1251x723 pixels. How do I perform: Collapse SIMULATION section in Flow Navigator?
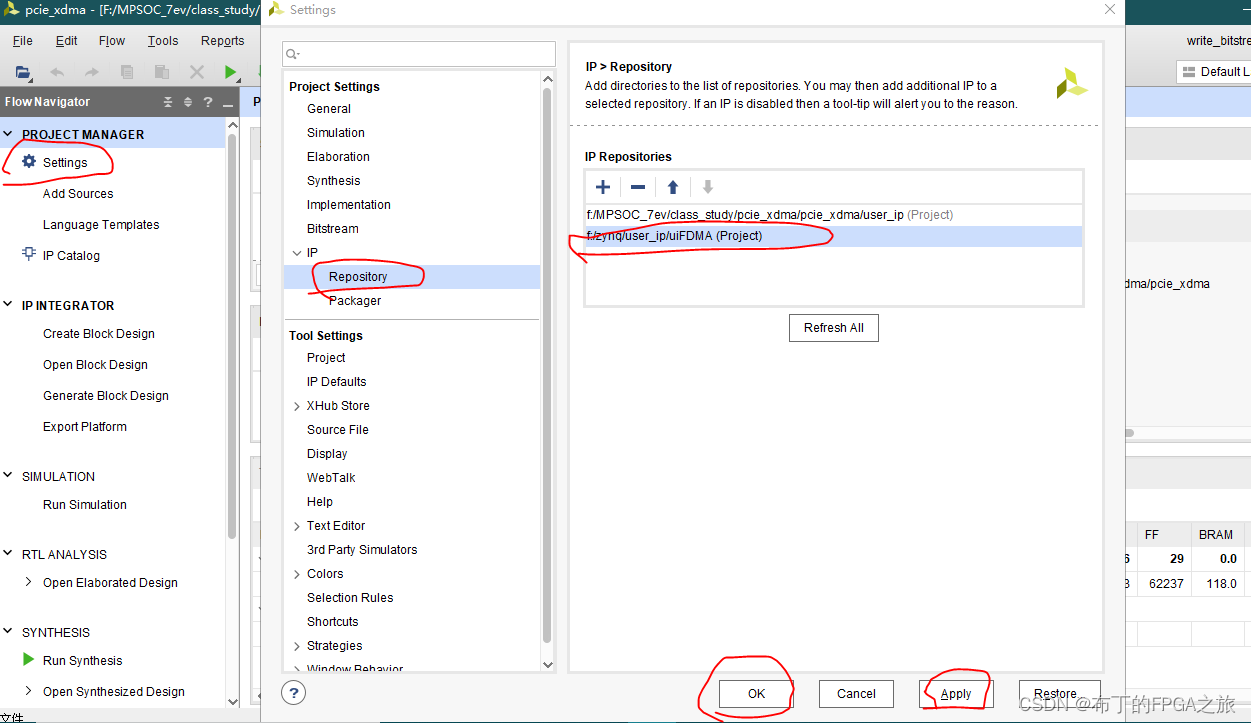(9, 476)
